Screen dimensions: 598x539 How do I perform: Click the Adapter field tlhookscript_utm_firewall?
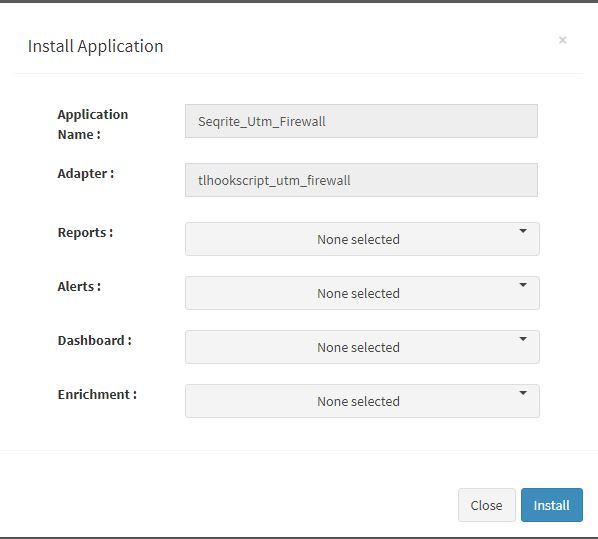pyautogui.click(x=361, y=180)
